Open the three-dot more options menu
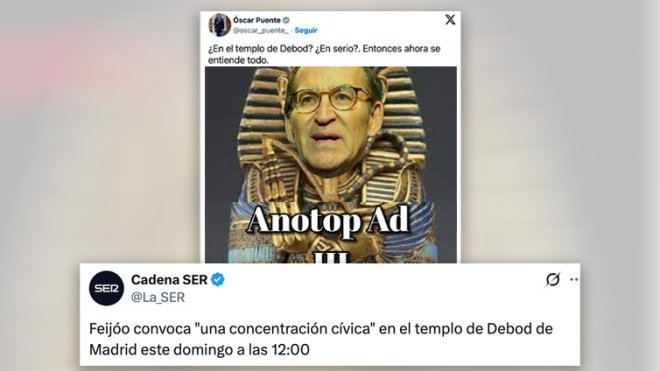 tap(574, 279)
